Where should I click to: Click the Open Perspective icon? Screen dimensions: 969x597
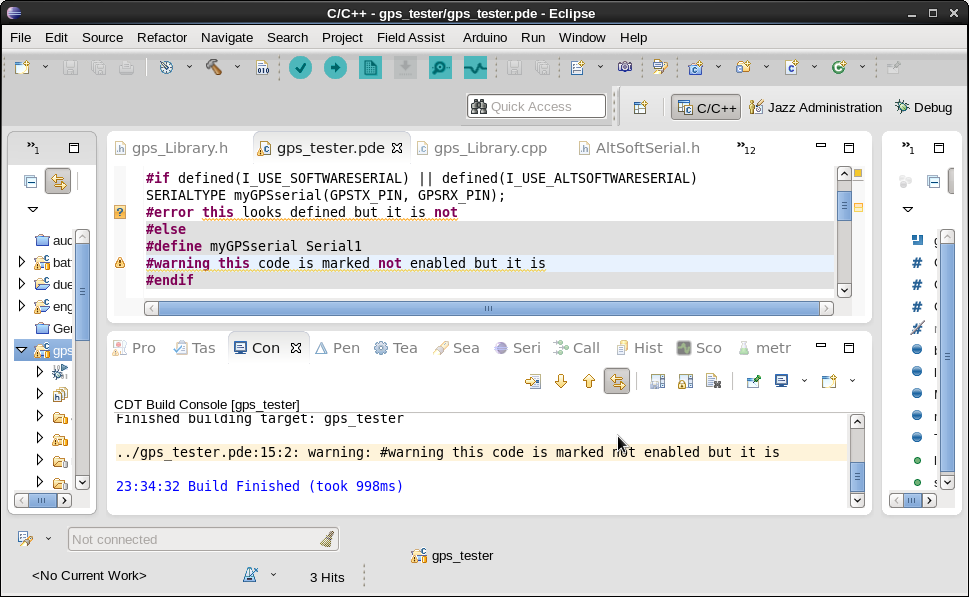(x=641, y=107)
